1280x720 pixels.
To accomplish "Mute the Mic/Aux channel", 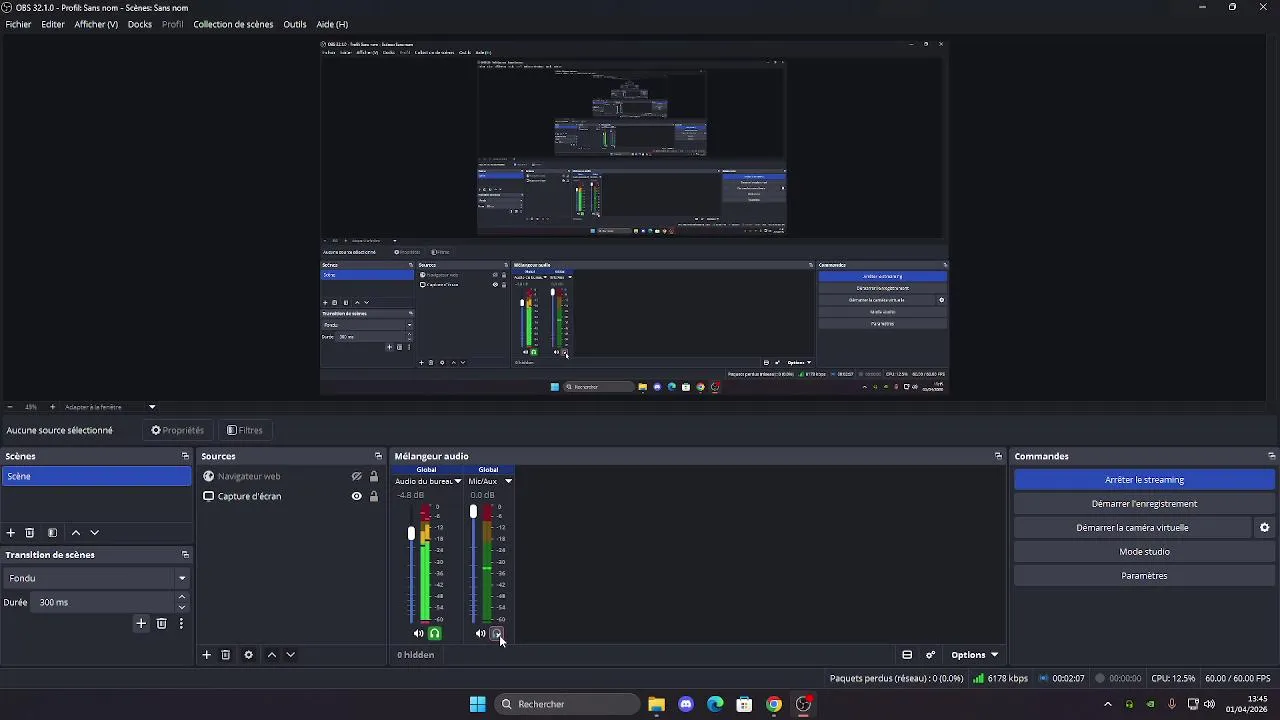I will [x=481, y=633].
